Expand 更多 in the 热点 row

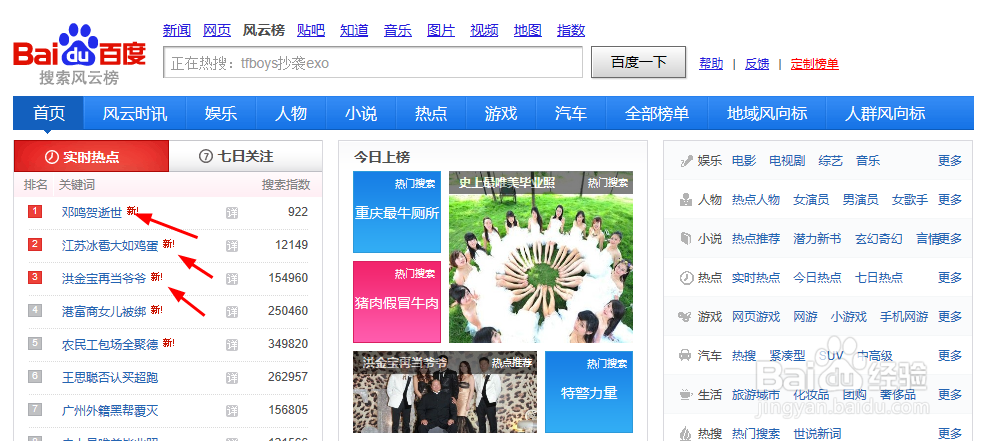click(950, 278)
